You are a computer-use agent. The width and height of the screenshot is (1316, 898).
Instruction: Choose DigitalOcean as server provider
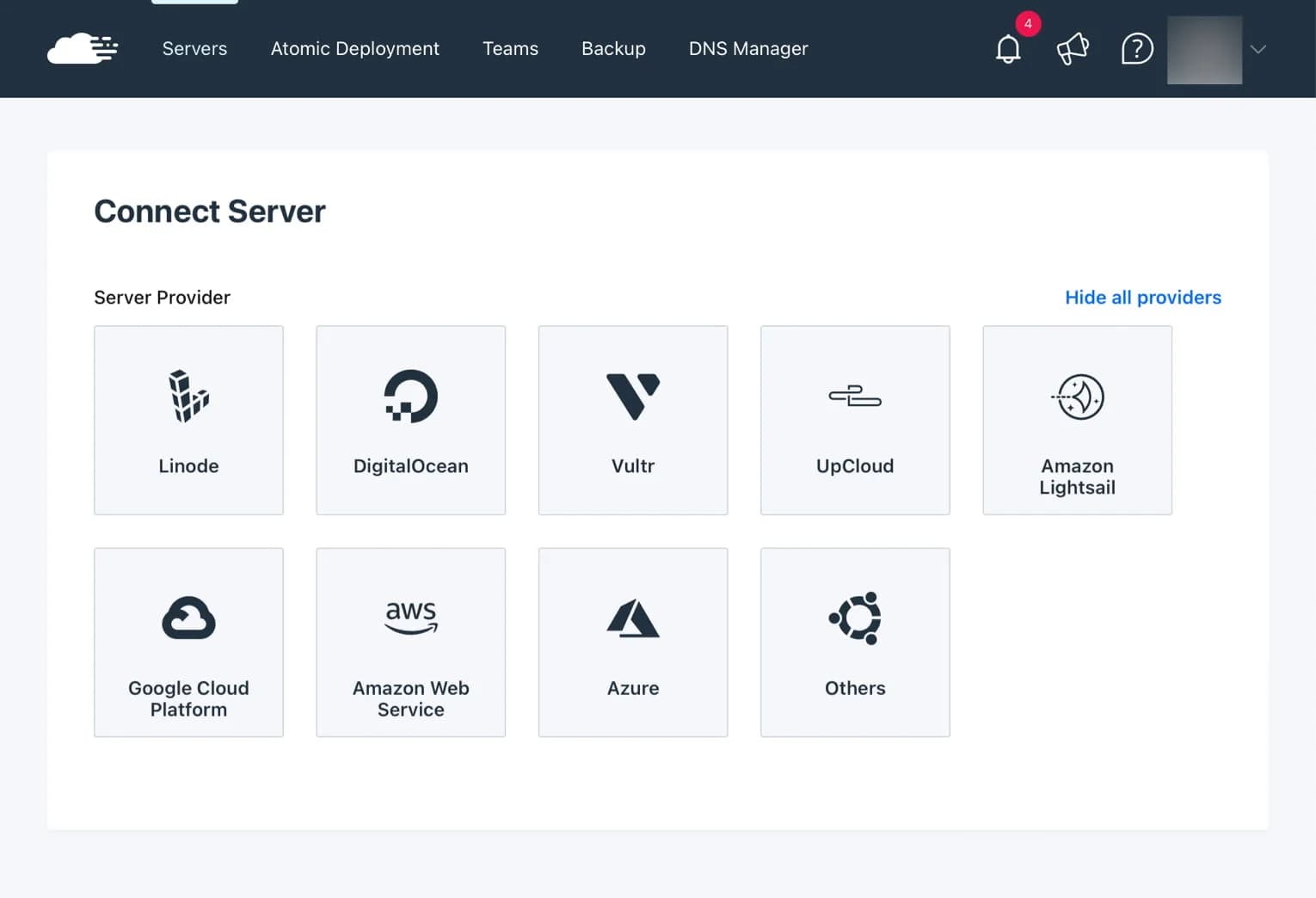[x=410, y=421]
